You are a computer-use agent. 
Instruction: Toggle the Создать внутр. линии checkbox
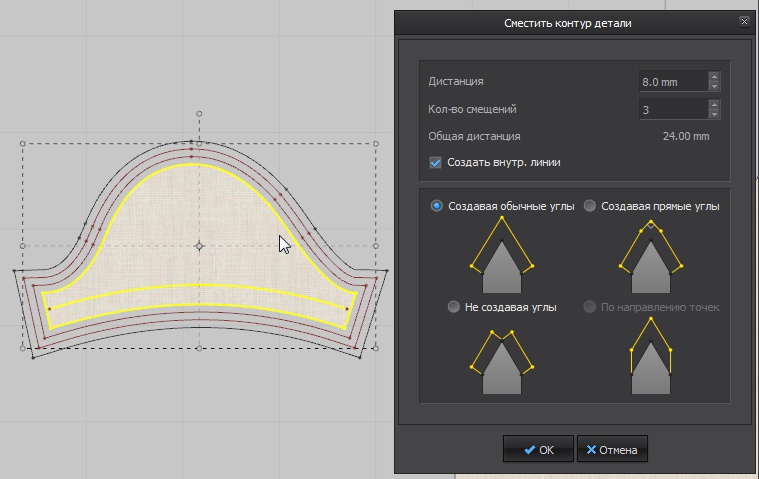click(x=435, y=162)
